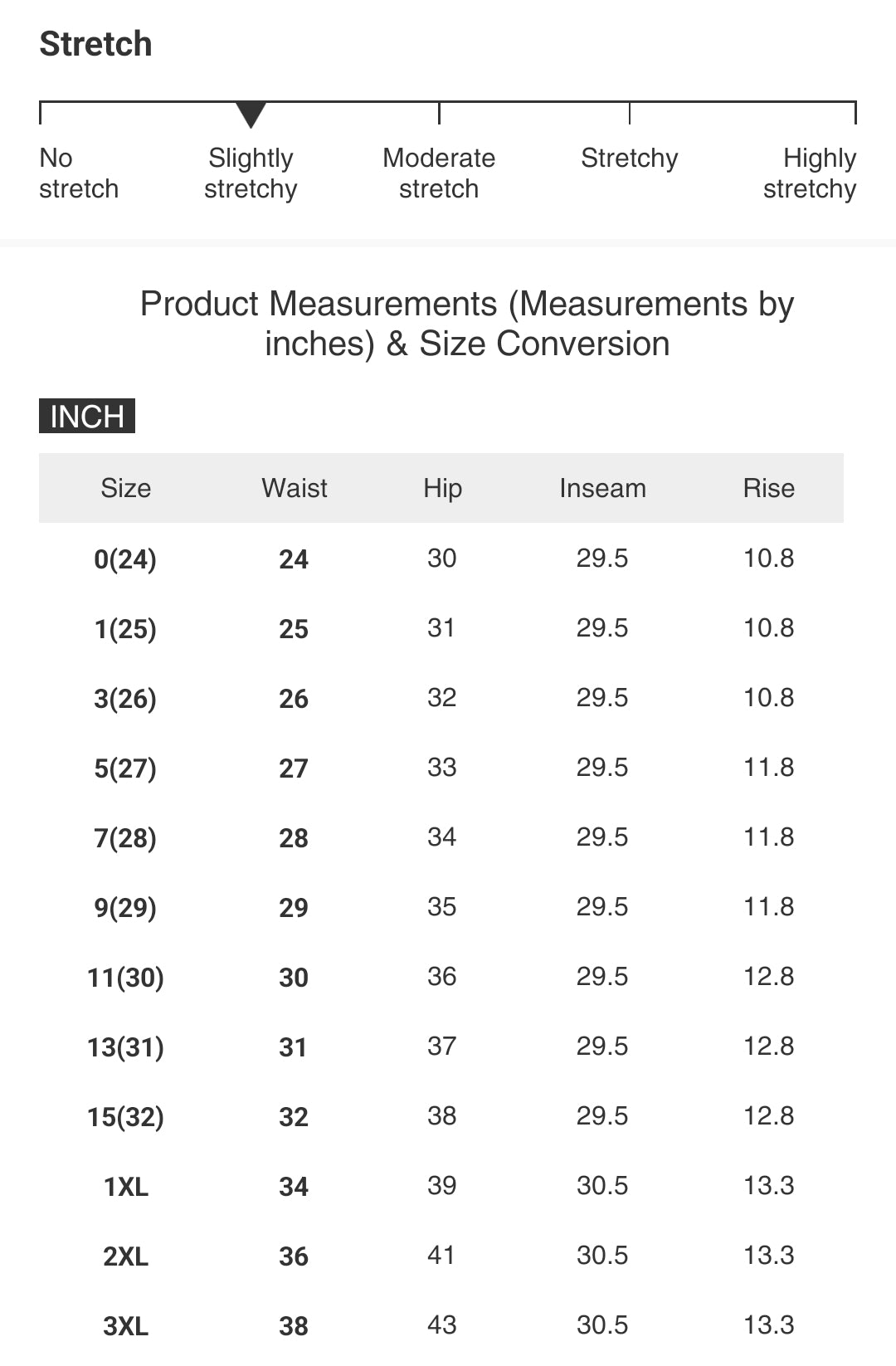Viewport: 896px width, 1366px height.
Task: Select the 11(30) size row label
Action: point(125,978)
